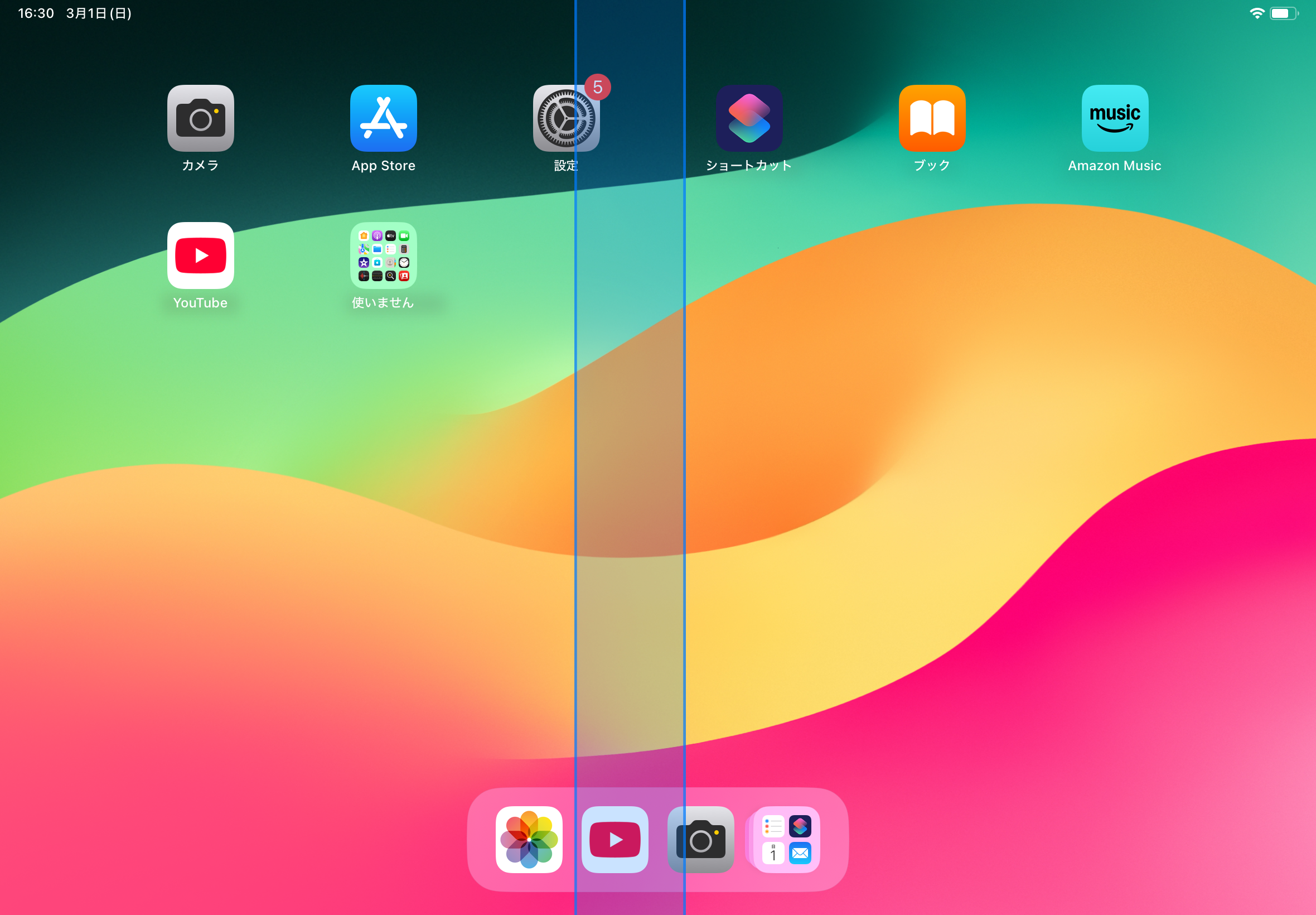Open the カメラ app on home screen
This screenshot has height=915, width=1316.
(x=201, y=119)
